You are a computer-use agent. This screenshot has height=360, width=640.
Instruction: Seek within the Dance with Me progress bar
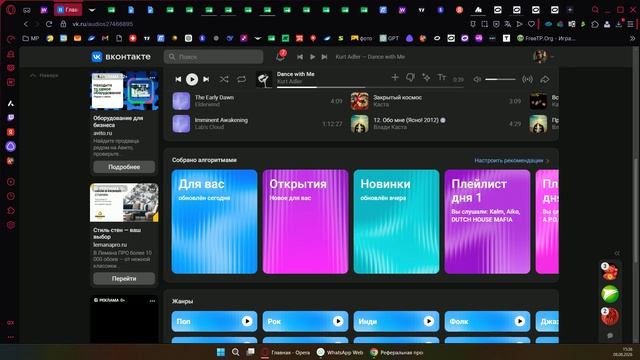[x=370, y=87]
